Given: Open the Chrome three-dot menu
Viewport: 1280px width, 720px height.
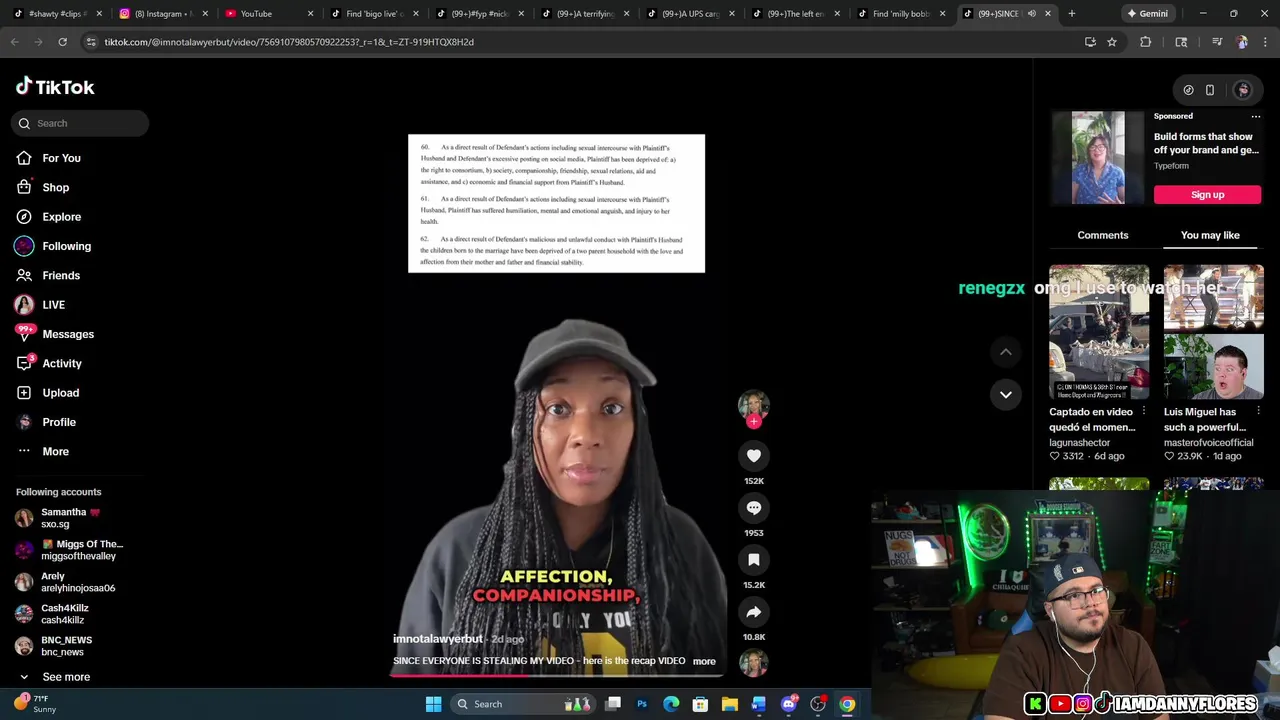Looking at the screenshot, I should pyautogui.click(x=1265, y=42).
